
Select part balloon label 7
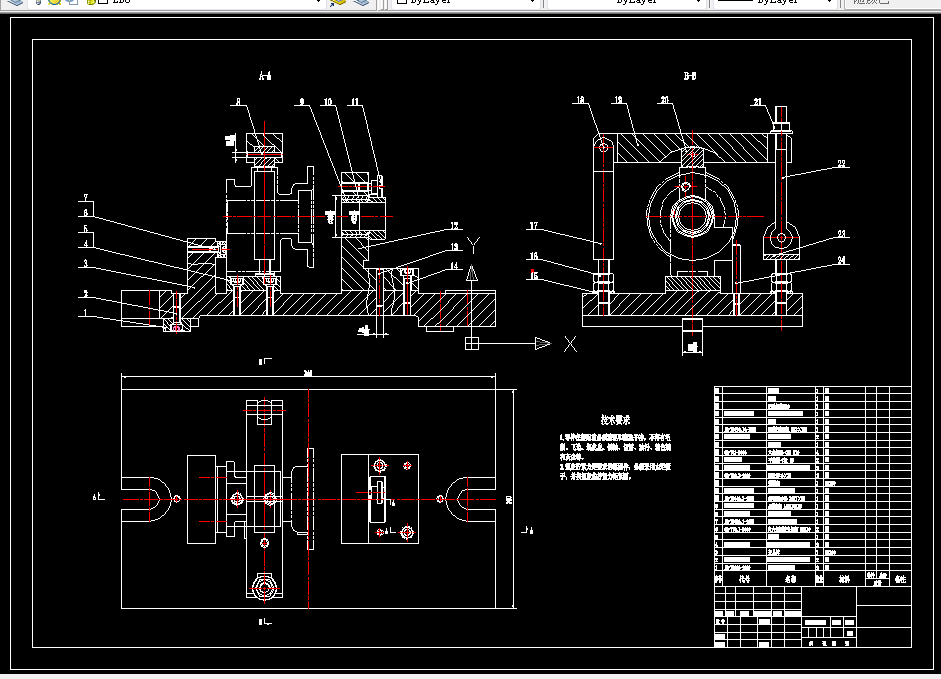(85, 198)
